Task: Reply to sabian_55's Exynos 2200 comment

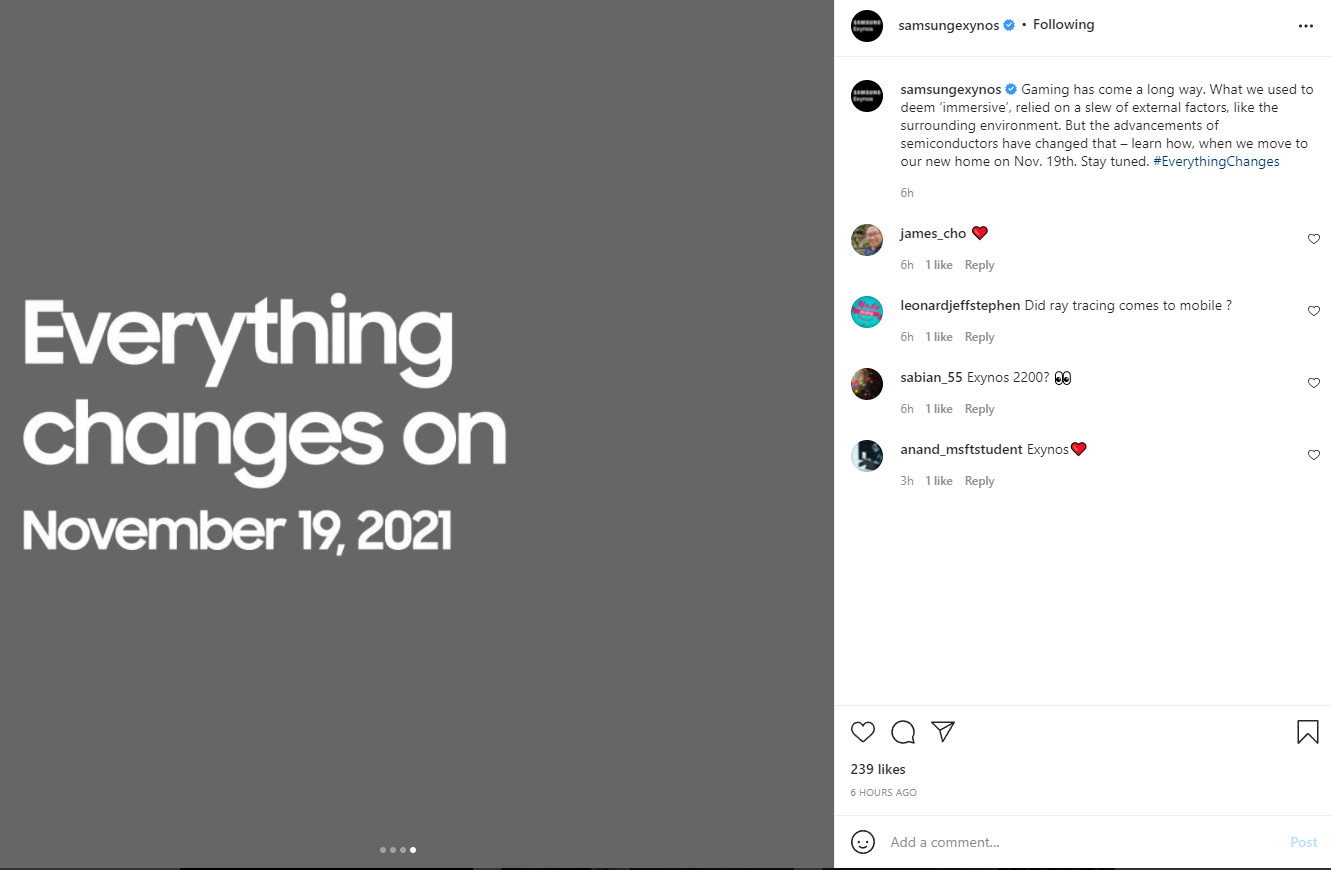Action: pyautogui.click(x=979, y=409)
